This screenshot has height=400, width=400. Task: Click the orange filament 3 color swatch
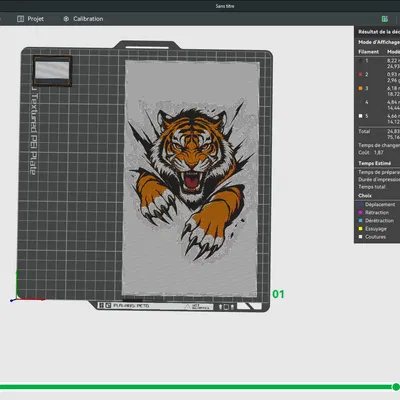click(x=360, y=88)
